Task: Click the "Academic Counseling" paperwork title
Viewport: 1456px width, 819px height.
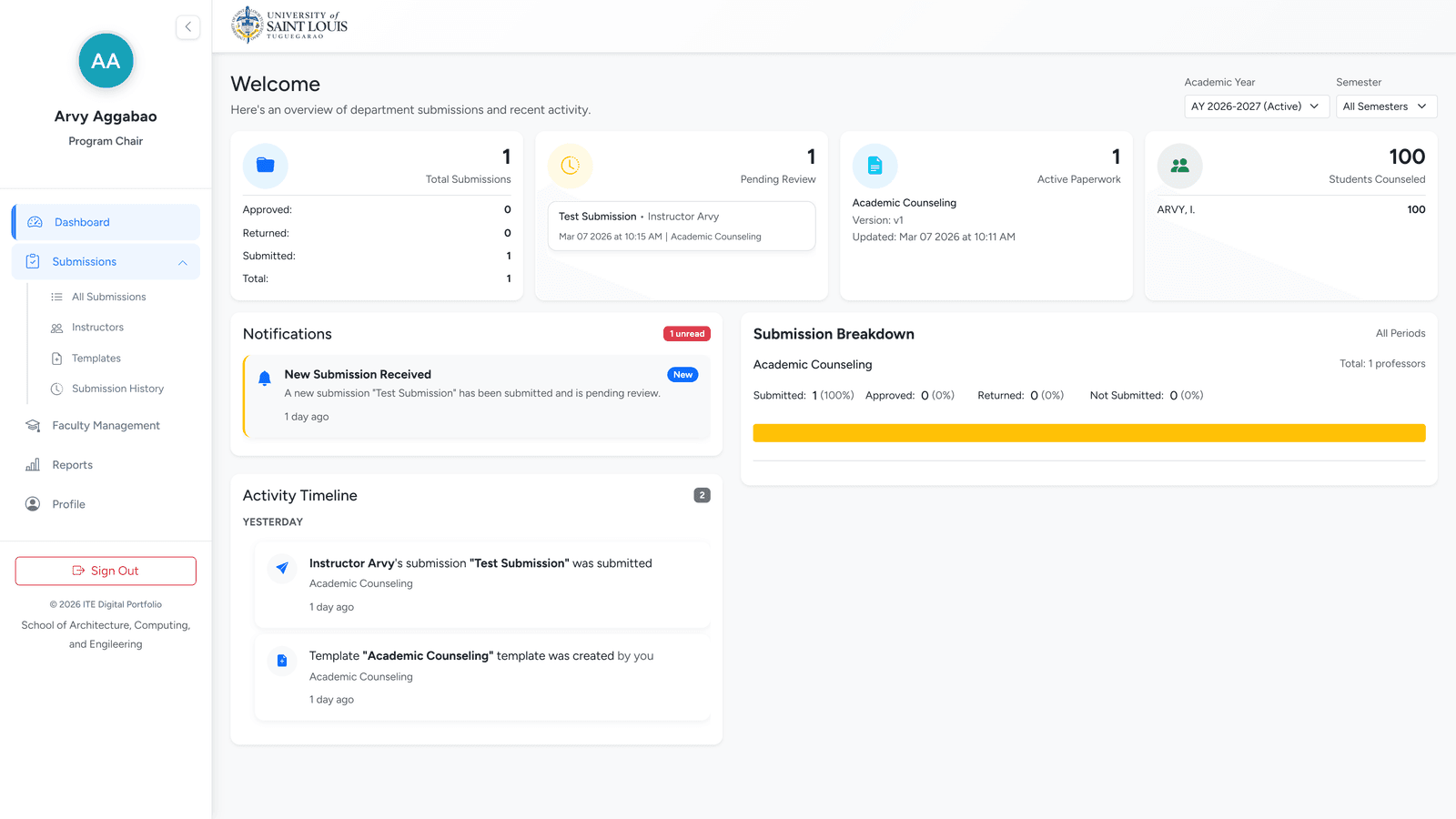Action: pos(905,203)
